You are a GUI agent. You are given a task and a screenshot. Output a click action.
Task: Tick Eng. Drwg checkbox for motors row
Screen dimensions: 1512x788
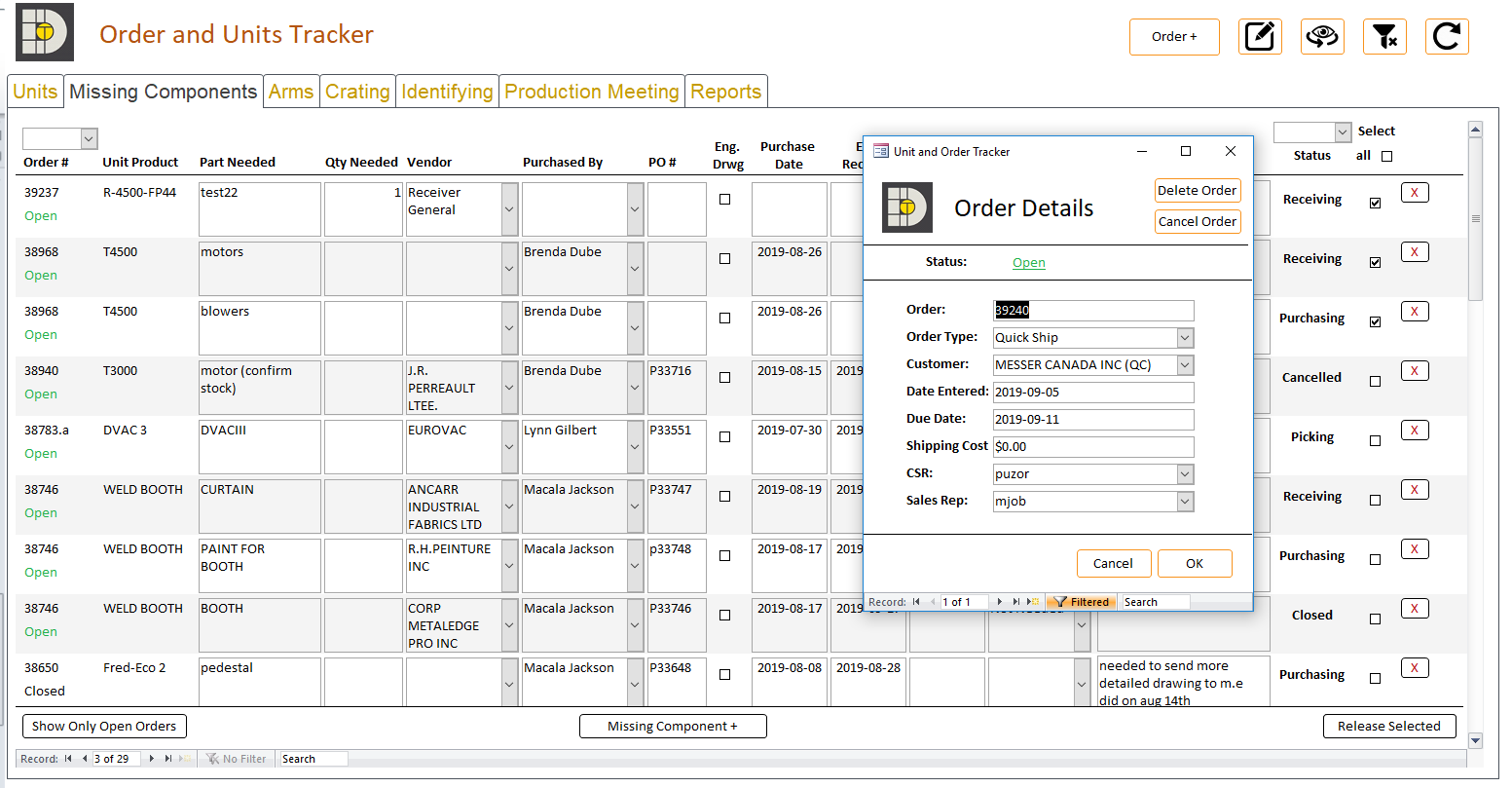(724, 259)
